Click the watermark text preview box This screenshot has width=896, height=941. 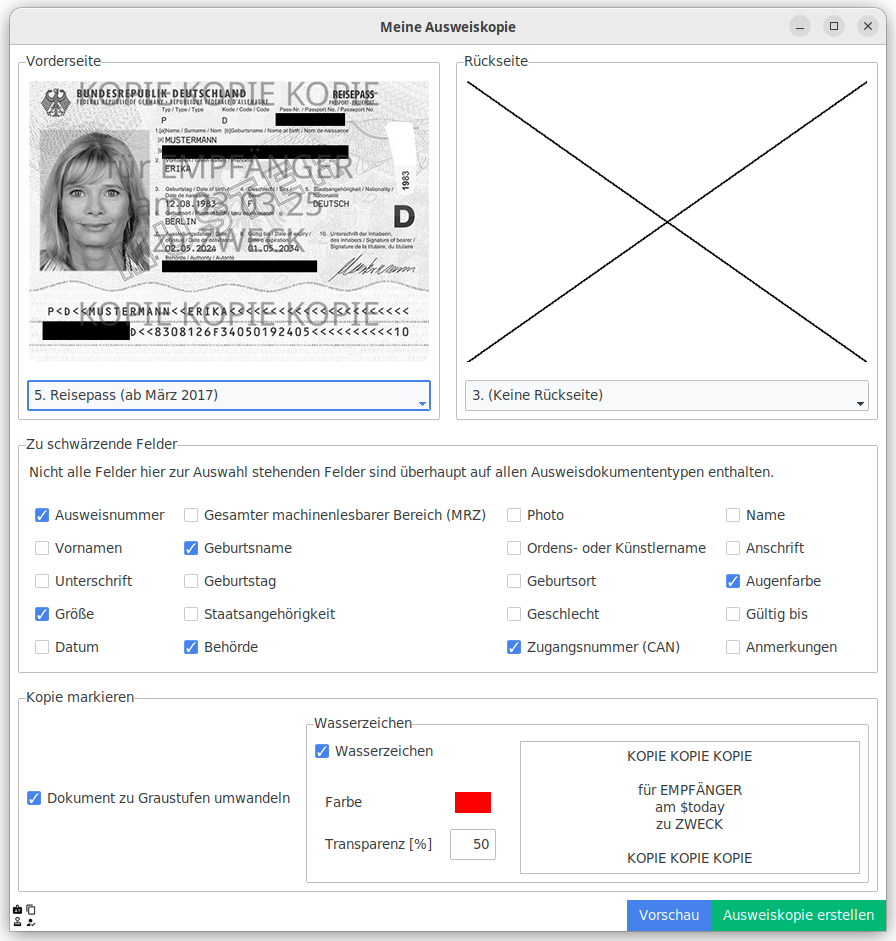tap(689, 807)
